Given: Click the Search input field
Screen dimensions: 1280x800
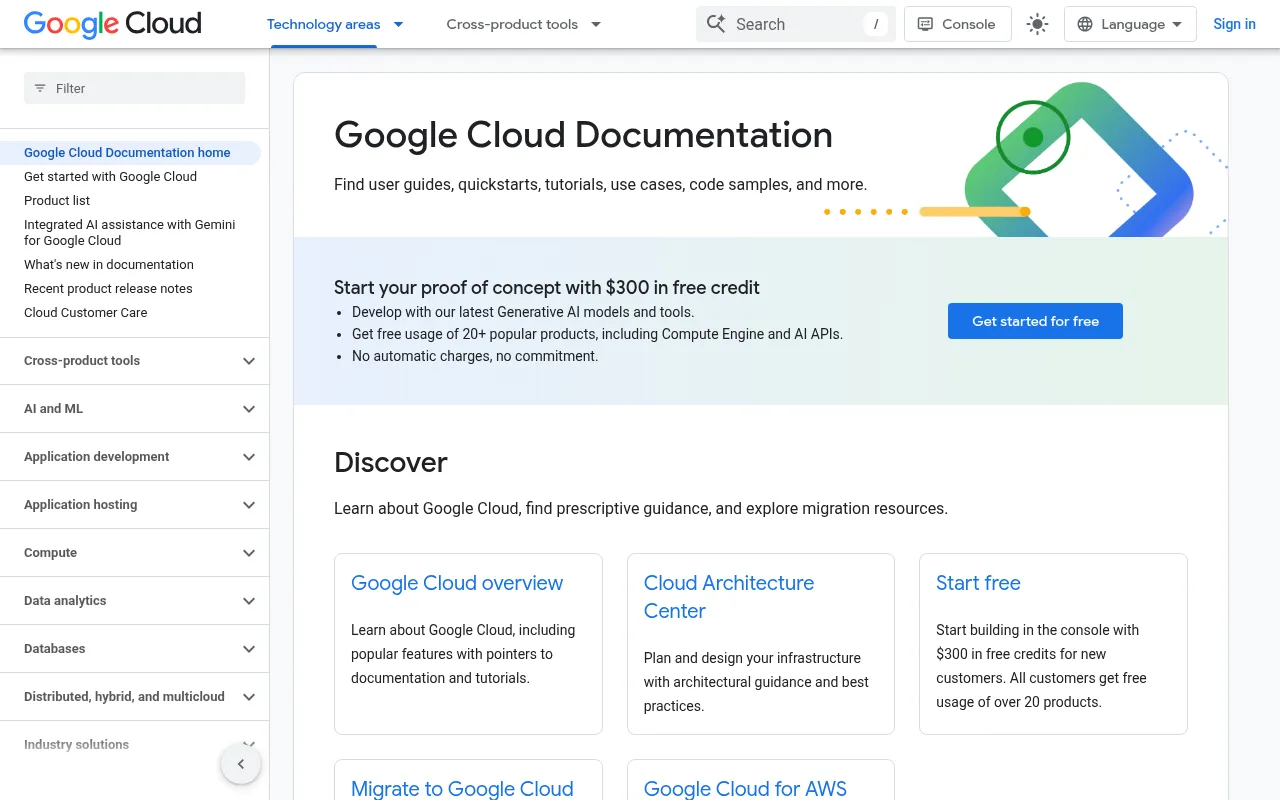Looking at the screenshot, I should tap(795, 24).
